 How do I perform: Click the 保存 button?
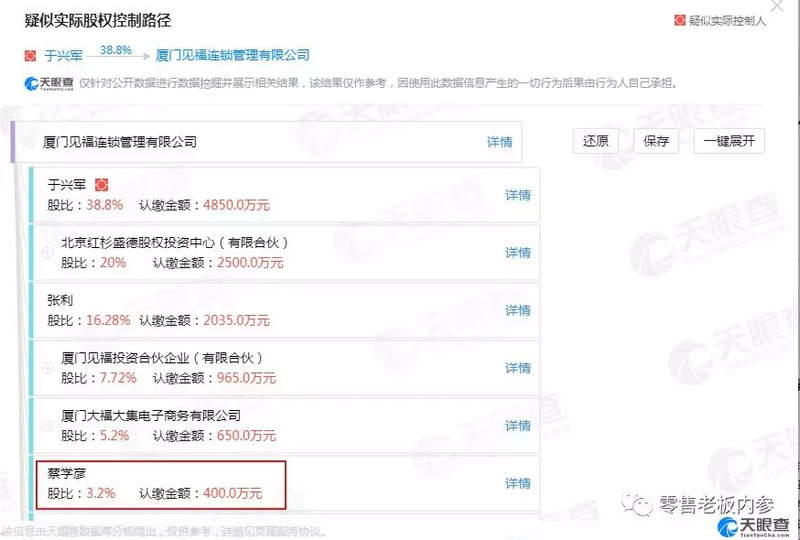[x=656, y=141]
